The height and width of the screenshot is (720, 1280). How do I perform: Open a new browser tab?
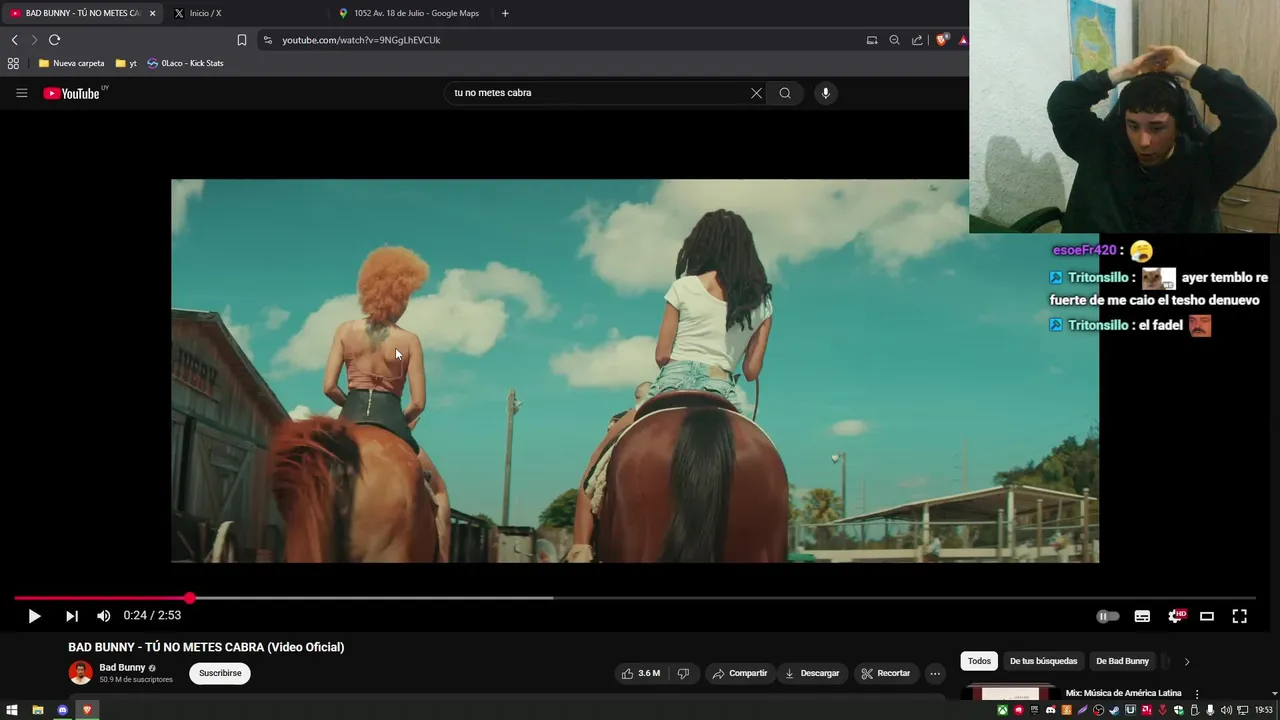(x=505, y=13)
